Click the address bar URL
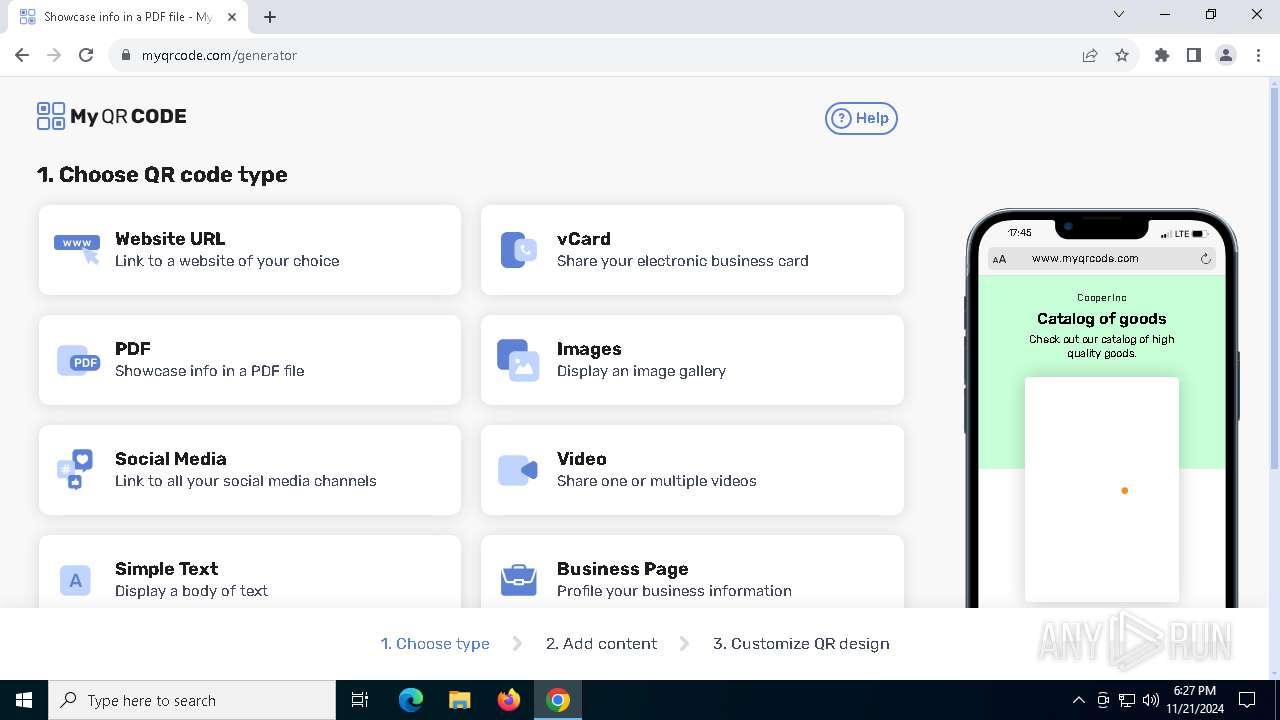The height and width of the screenshot is (720, 1280). [219, 56]
